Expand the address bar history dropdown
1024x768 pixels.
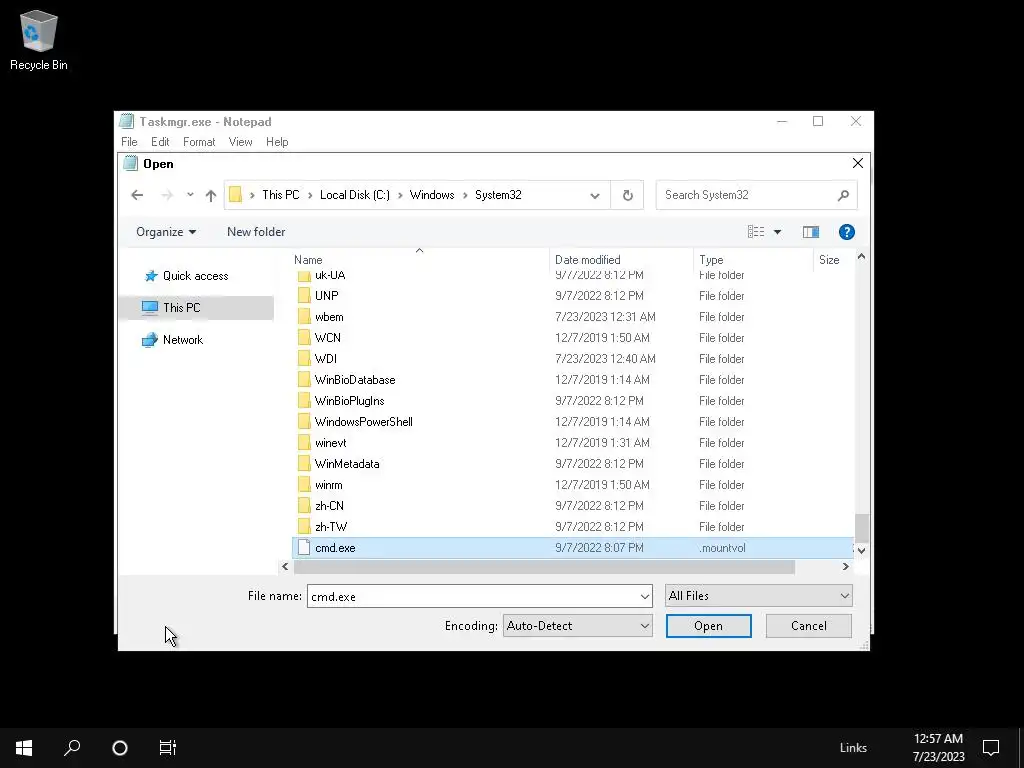(x=594, y=195)
